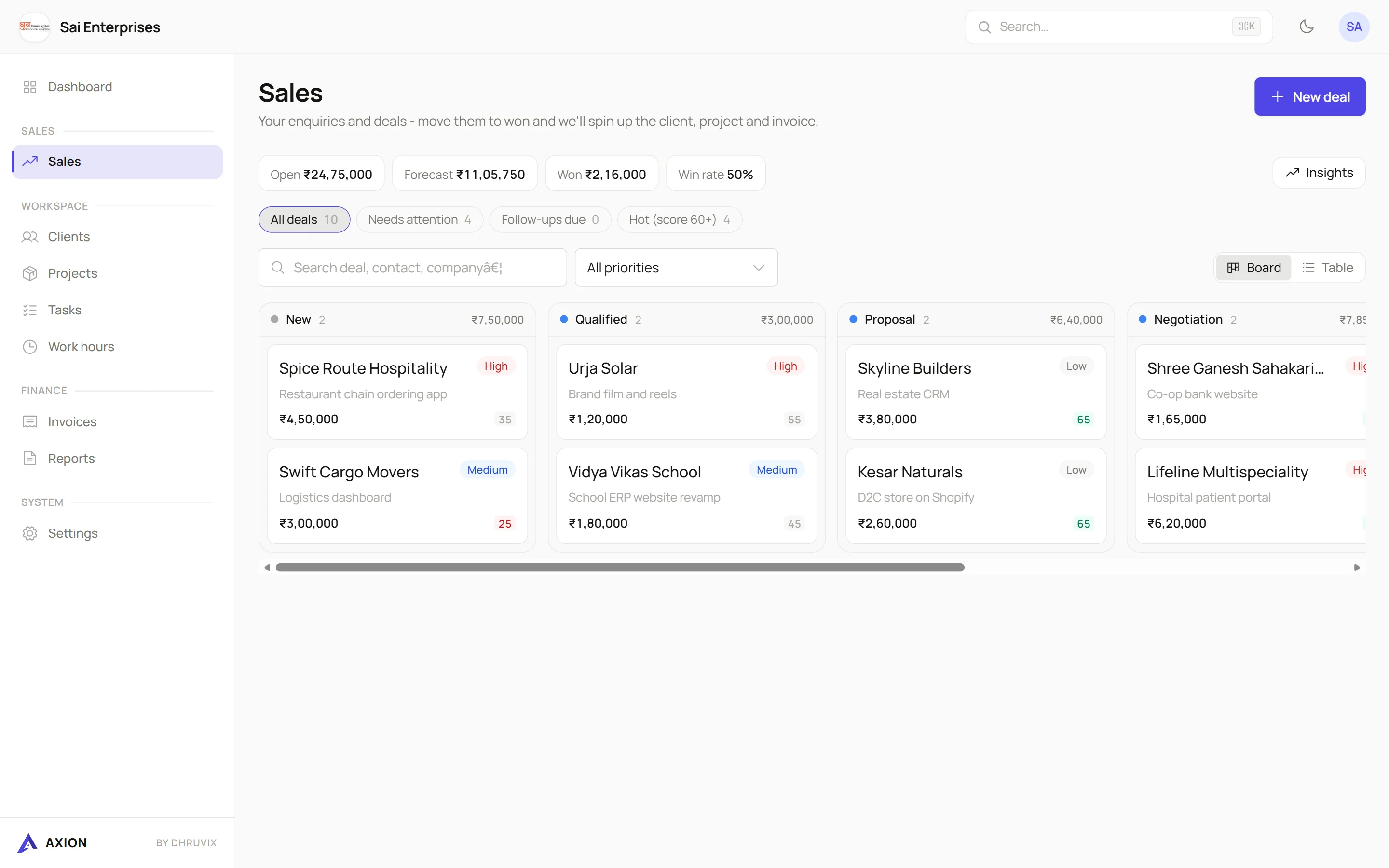This screenshot has width=1389, height=868.
Task: Switch to Board view
Action: [1253, 268]
